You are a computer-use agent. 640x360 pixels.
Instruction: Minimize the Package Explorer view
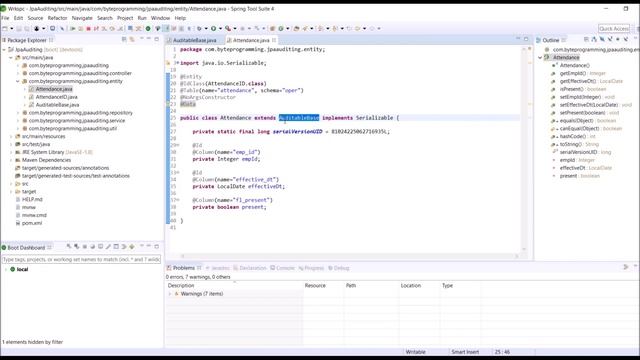(x=149, y=39)
